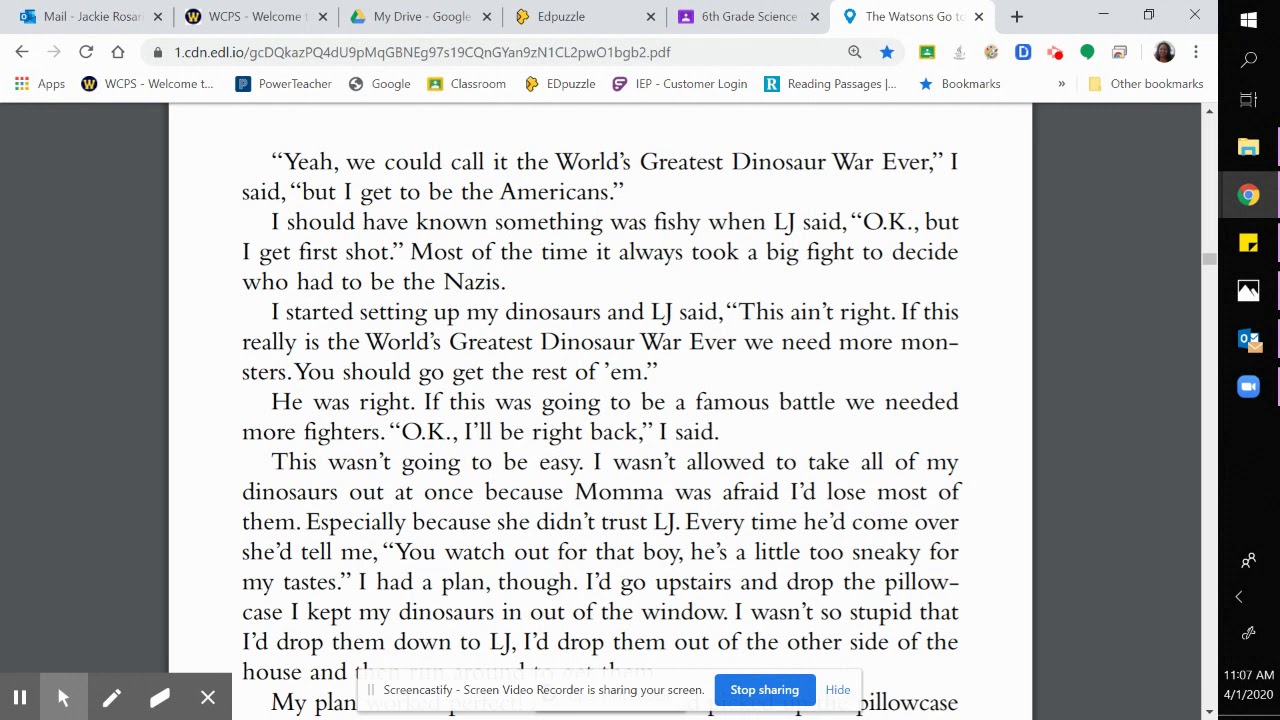Expand hidden bookmarks with the chevron
Image resolution: width=1280 pixels, height=720 pixels.
1061,84
